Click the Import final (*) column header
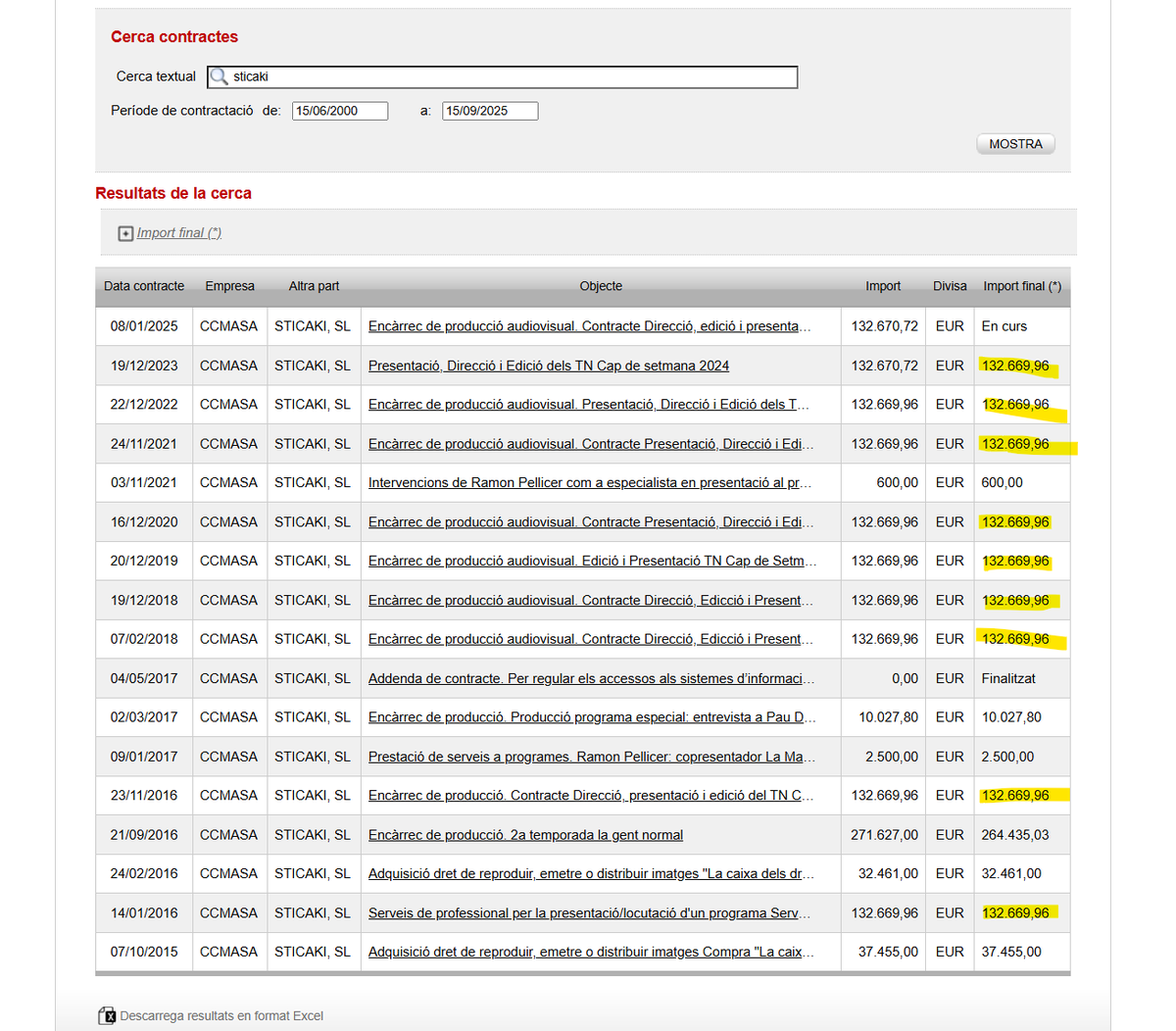This screenshot has width=1176, height=1031. [1022, 286]
